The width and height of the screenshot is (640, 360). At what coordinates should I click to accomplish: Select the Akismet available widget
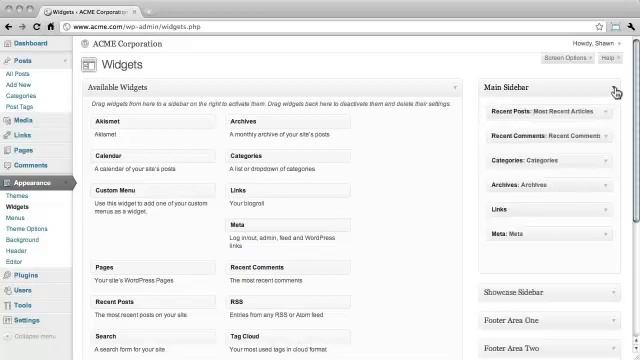click(x=153, y=122)
